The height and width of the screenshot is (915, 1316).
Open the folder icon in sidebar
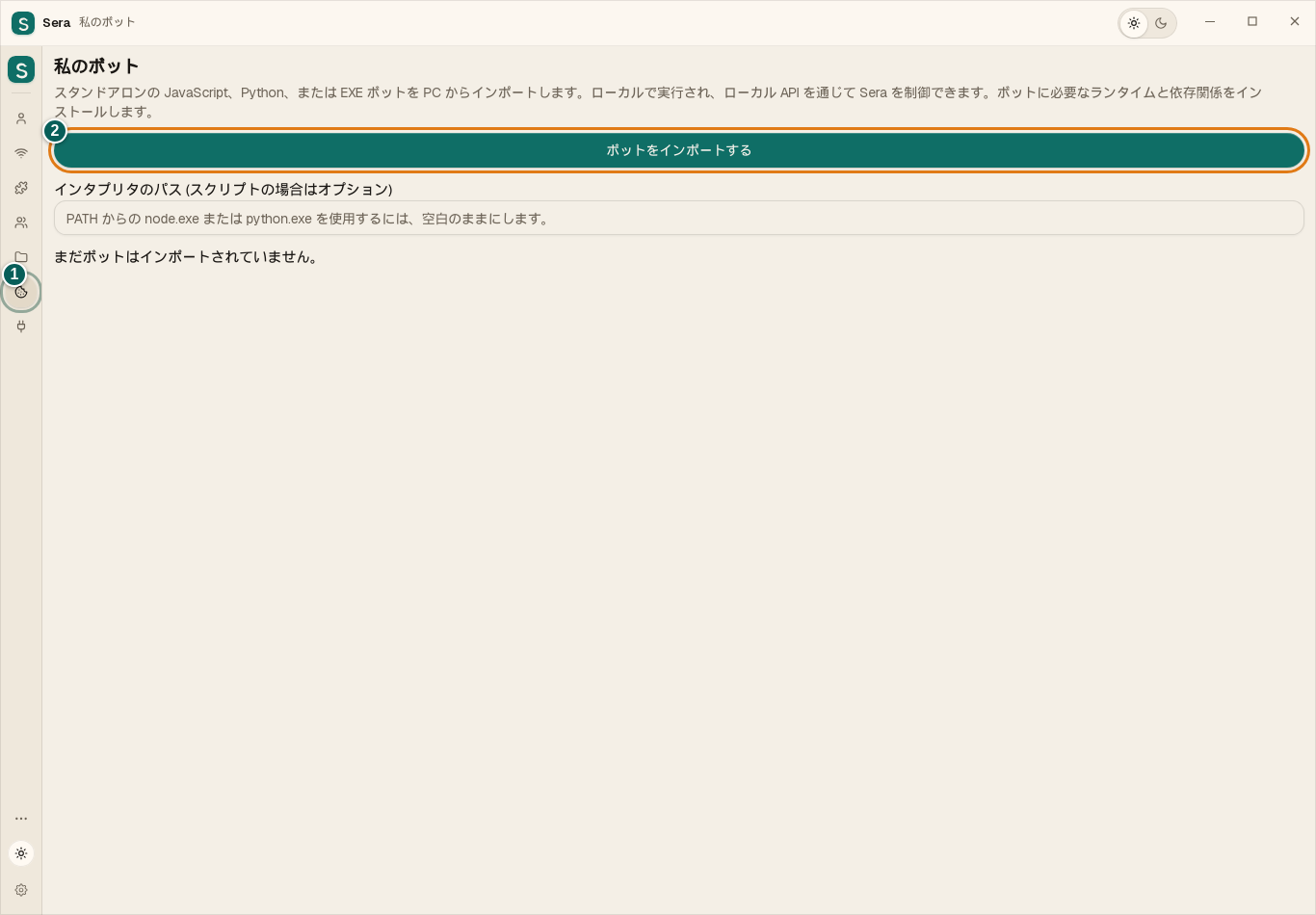21,257
